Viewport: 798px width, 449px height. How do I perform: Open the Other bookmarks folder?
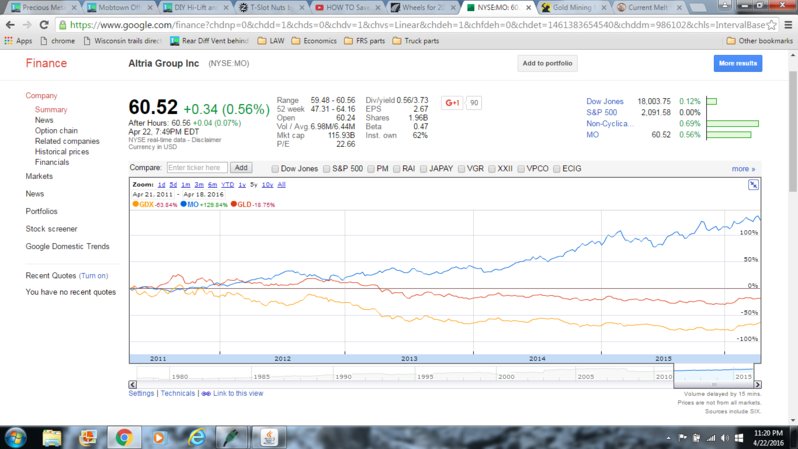coord(759,41)
